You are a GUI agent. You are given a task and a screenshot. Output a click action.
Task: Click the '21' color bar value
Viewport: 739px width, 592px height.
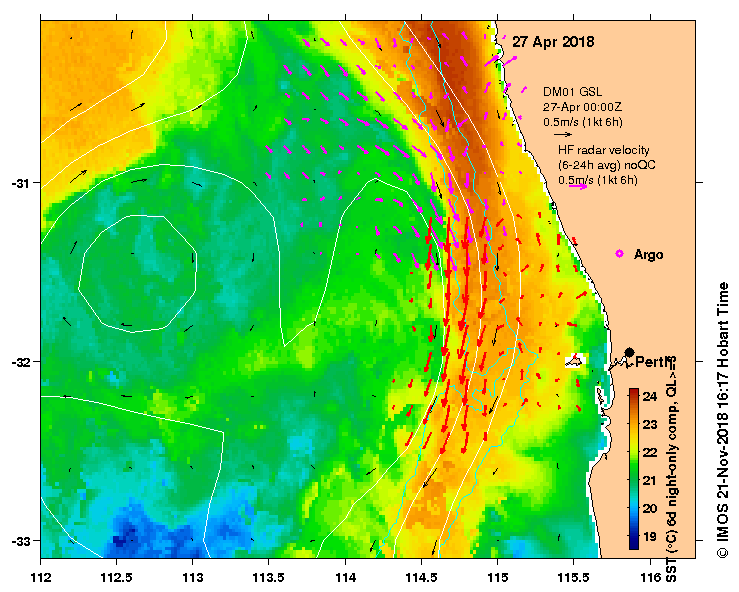pos(650,481)
